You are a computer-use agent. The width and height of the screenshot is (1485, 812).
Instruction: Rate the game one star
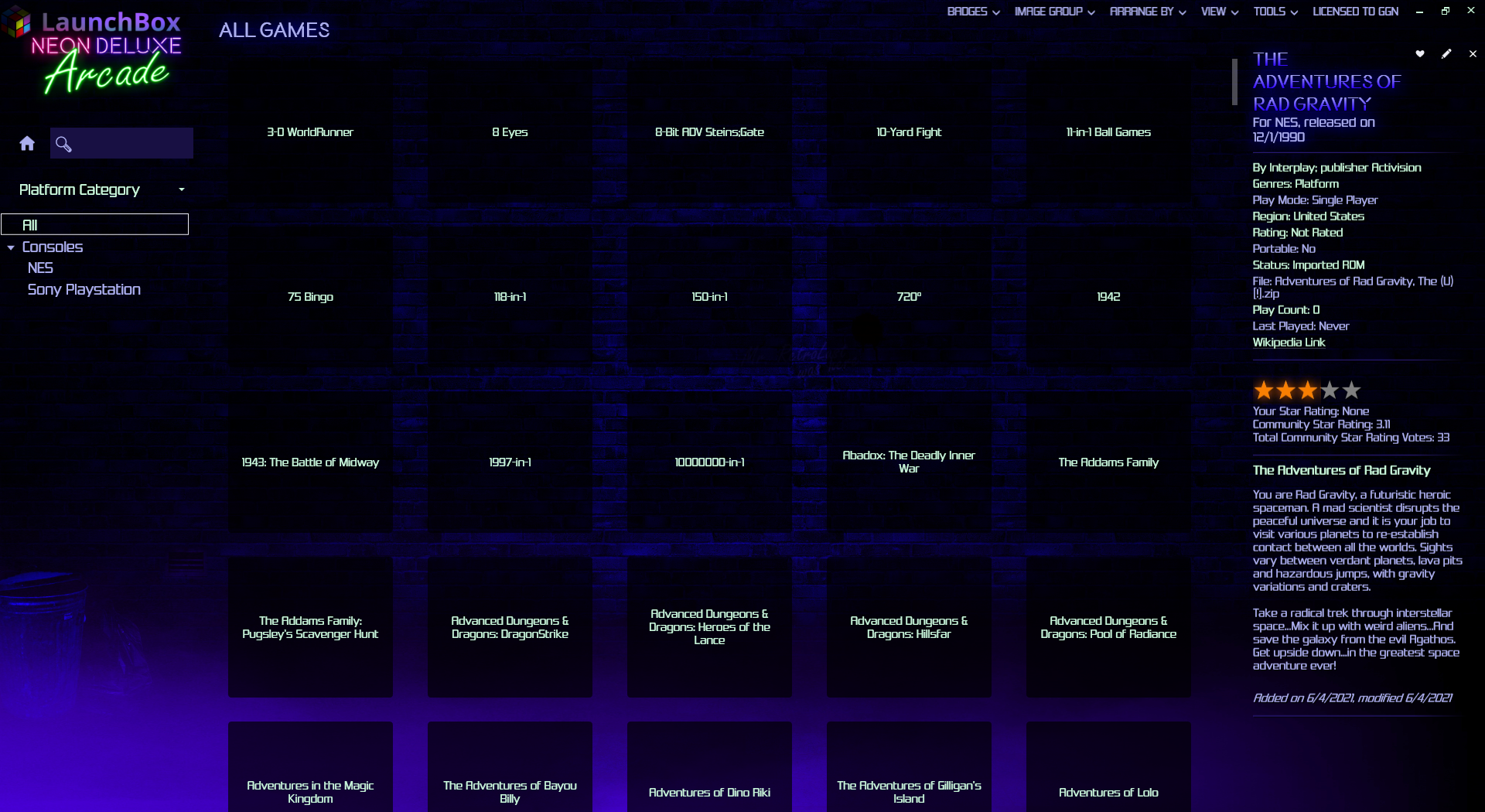(1264, 391)
